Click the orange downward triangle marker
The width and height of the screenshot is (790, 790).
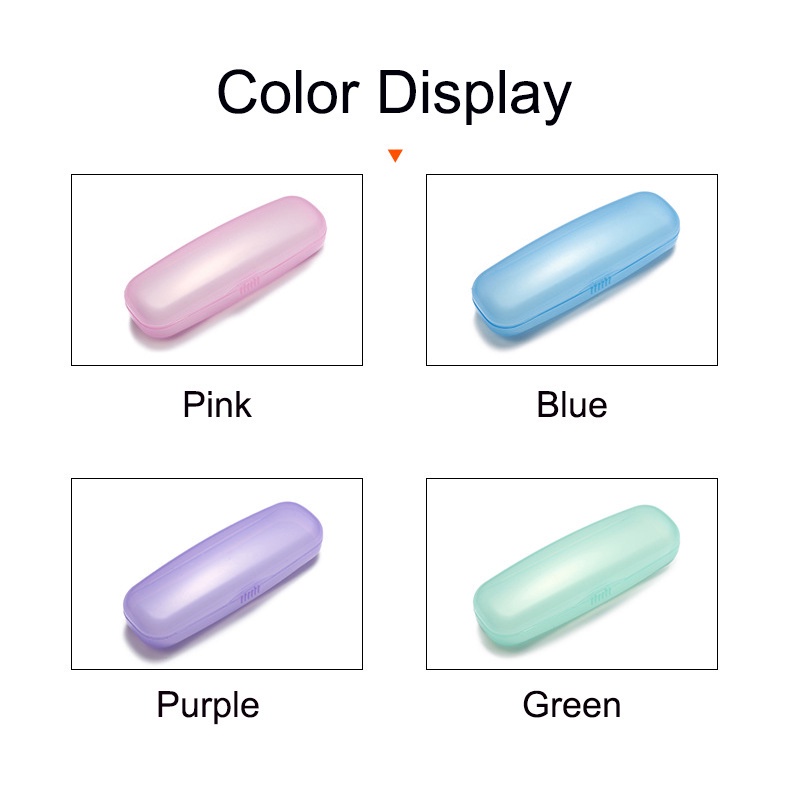(396, 155)
